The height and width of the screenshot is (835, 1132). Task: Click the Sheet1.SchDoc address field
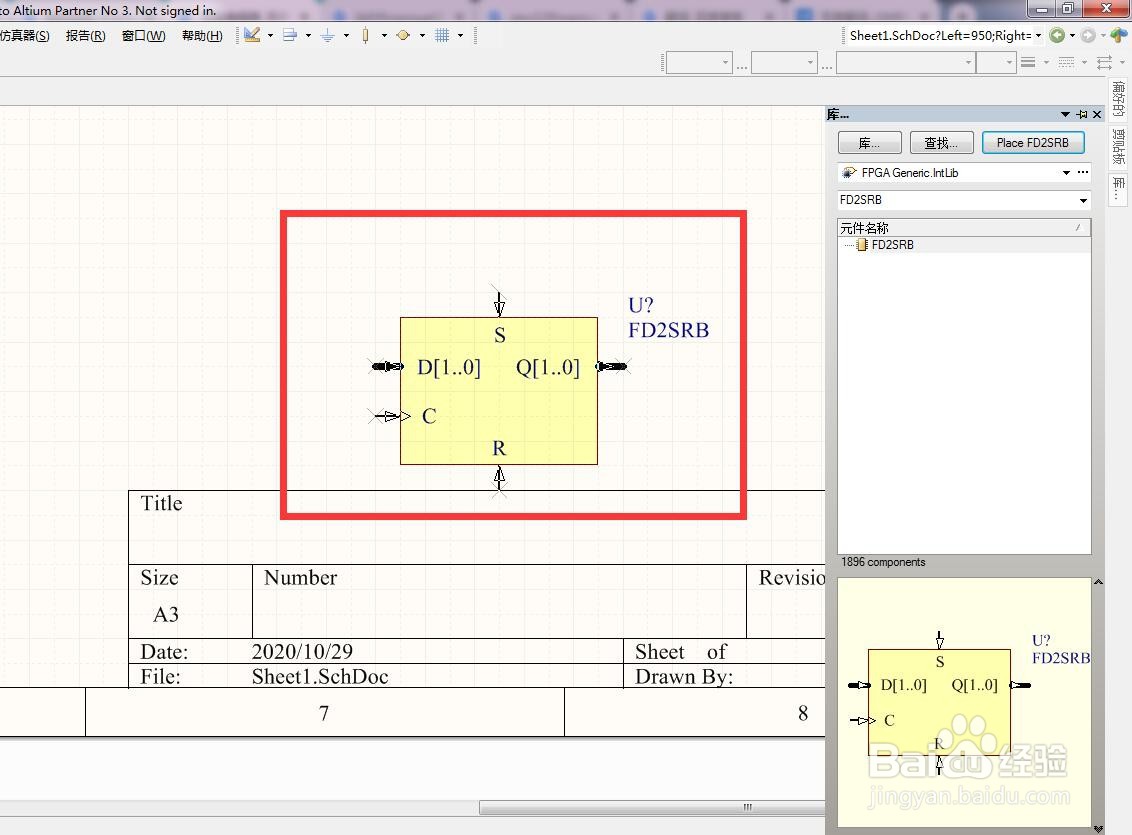click(x=939, y=35)
